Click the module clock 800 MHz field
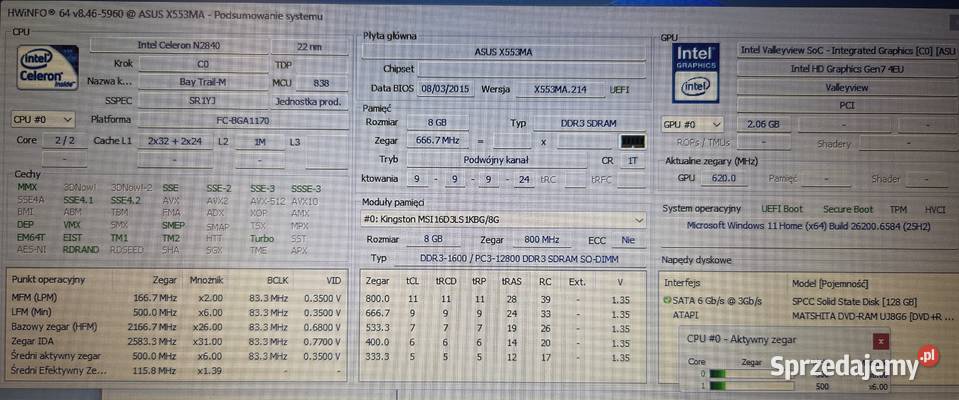Image resolution: width=959 pixels, height=400 pixels. point(542,239)
